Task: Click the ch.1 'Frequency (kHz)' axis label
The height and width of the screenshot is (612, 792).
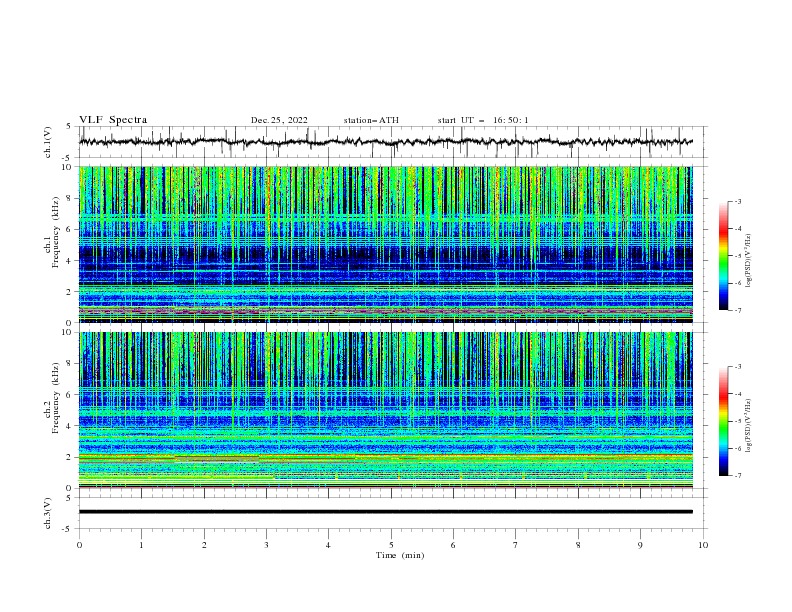Action: click(56, 233)
